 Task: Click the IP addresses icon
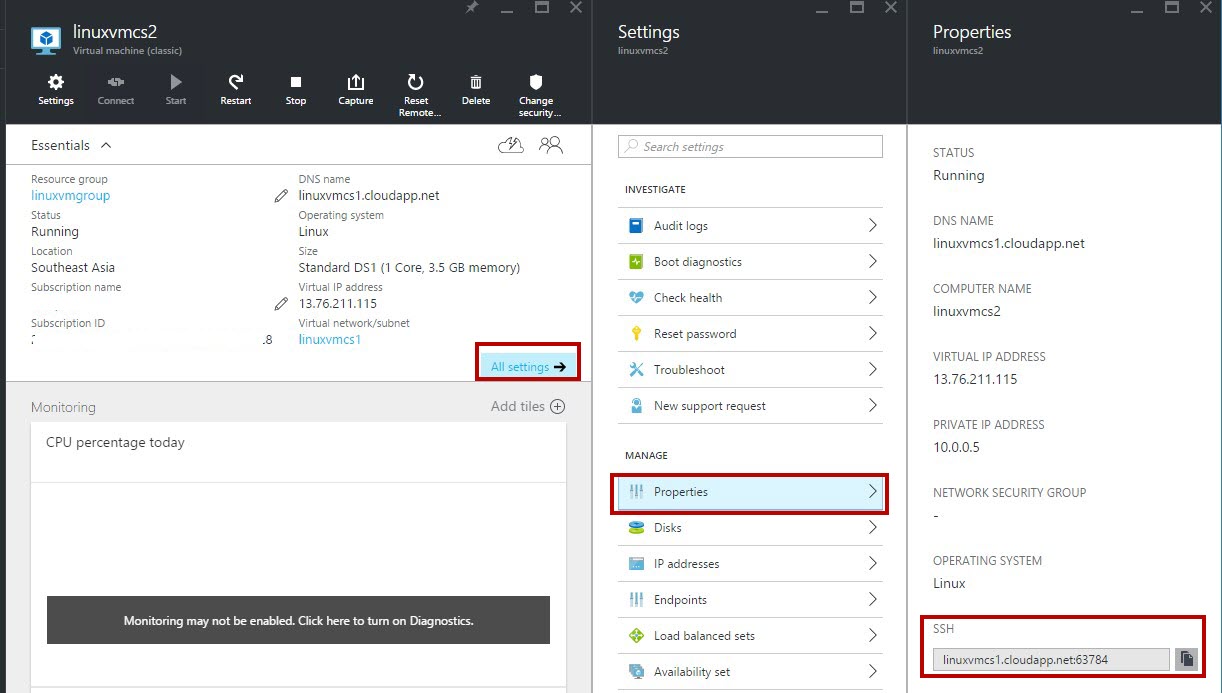(636, 564)
